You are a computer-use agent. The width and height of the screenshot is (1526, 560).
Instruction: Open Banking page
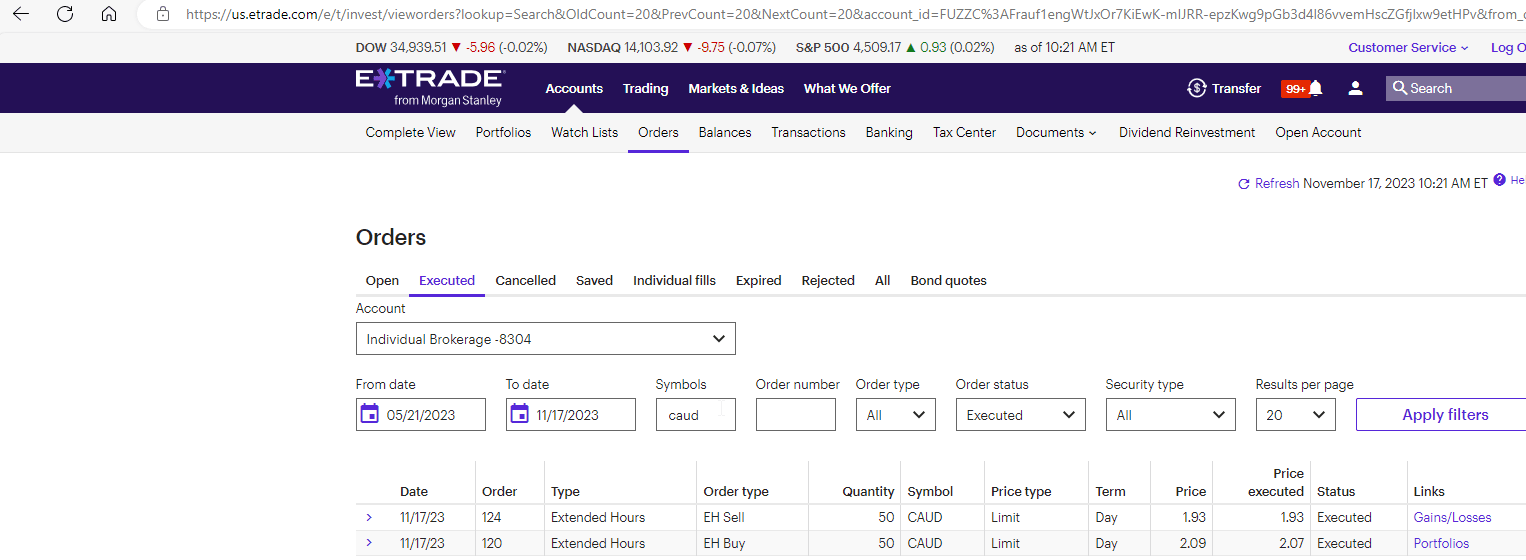tap(889, 132)
